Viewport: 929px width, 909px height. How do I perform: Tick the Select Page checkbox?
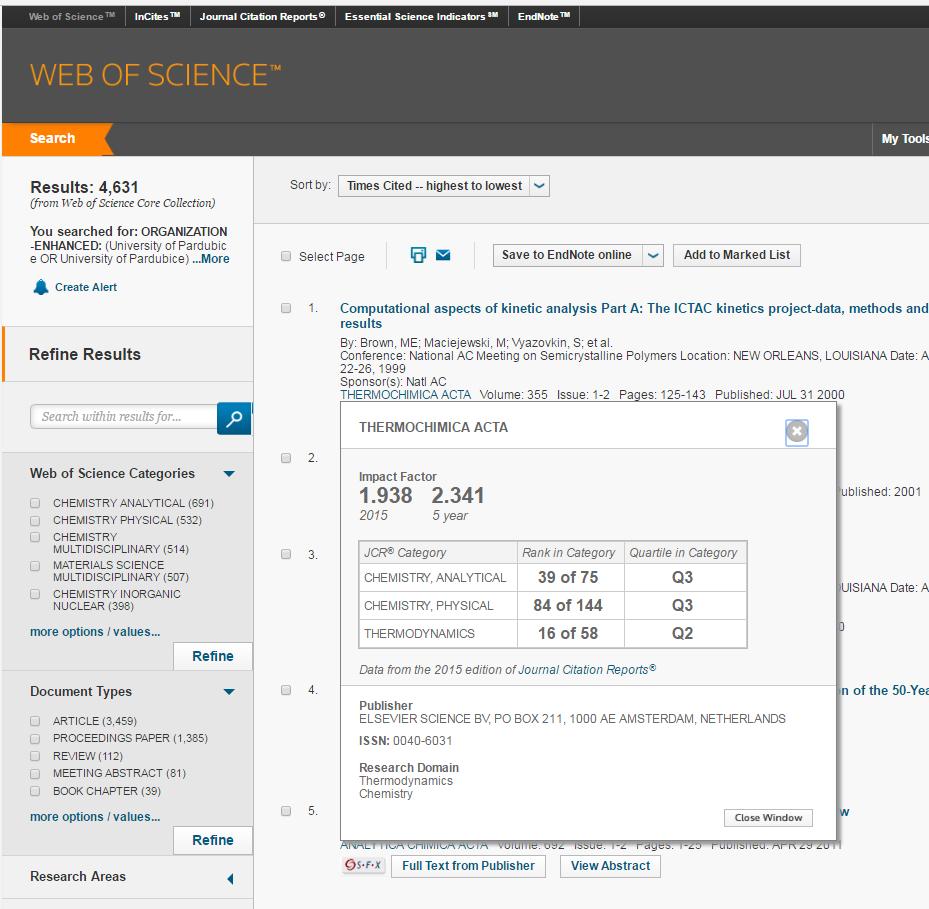tap(286, 256)
